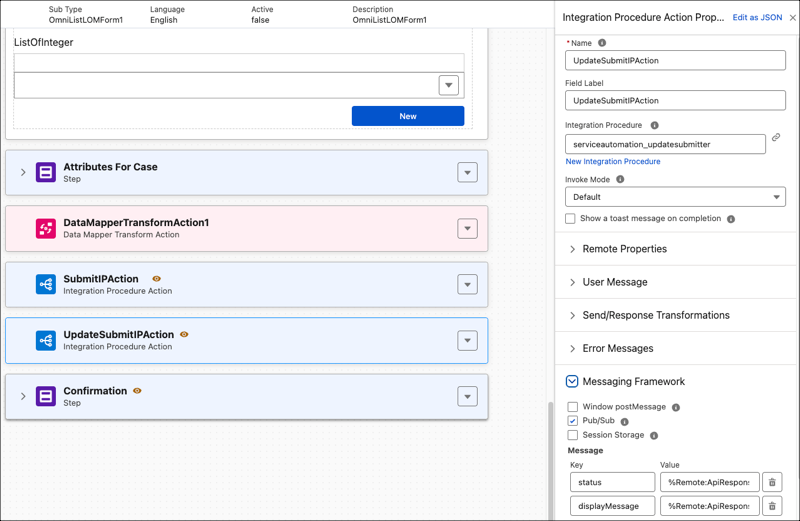
Task: Click info icon next to Window postMessage
Action: click(676, 407)
